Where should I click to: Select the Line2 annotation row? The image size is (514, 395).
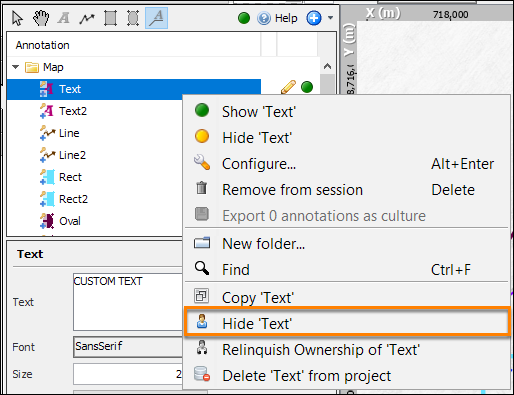[x=95, y=155]
